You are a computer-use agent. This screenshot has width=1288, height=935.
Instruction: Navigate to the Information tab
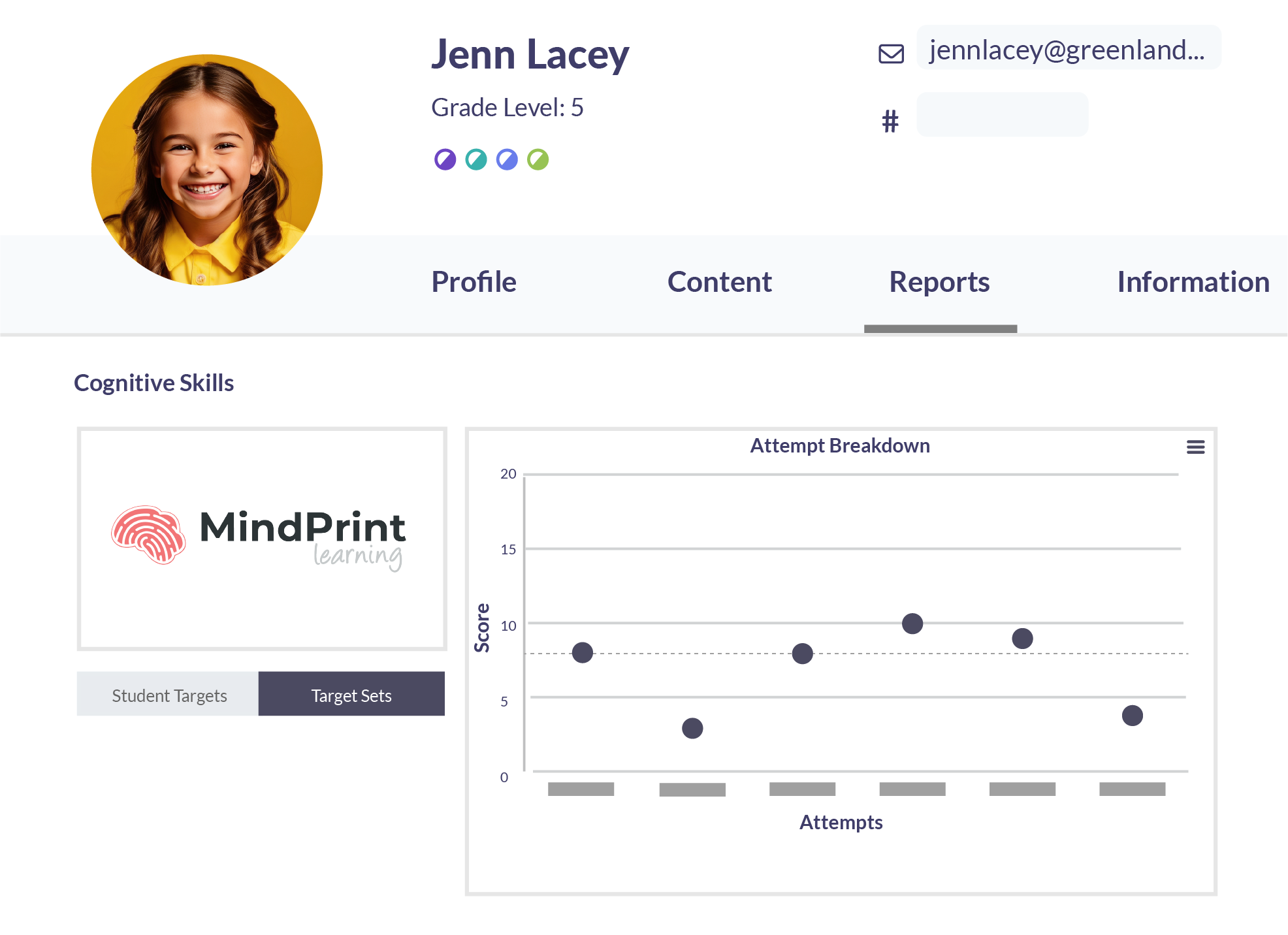pyautogui.click(x=1193, y=283)
